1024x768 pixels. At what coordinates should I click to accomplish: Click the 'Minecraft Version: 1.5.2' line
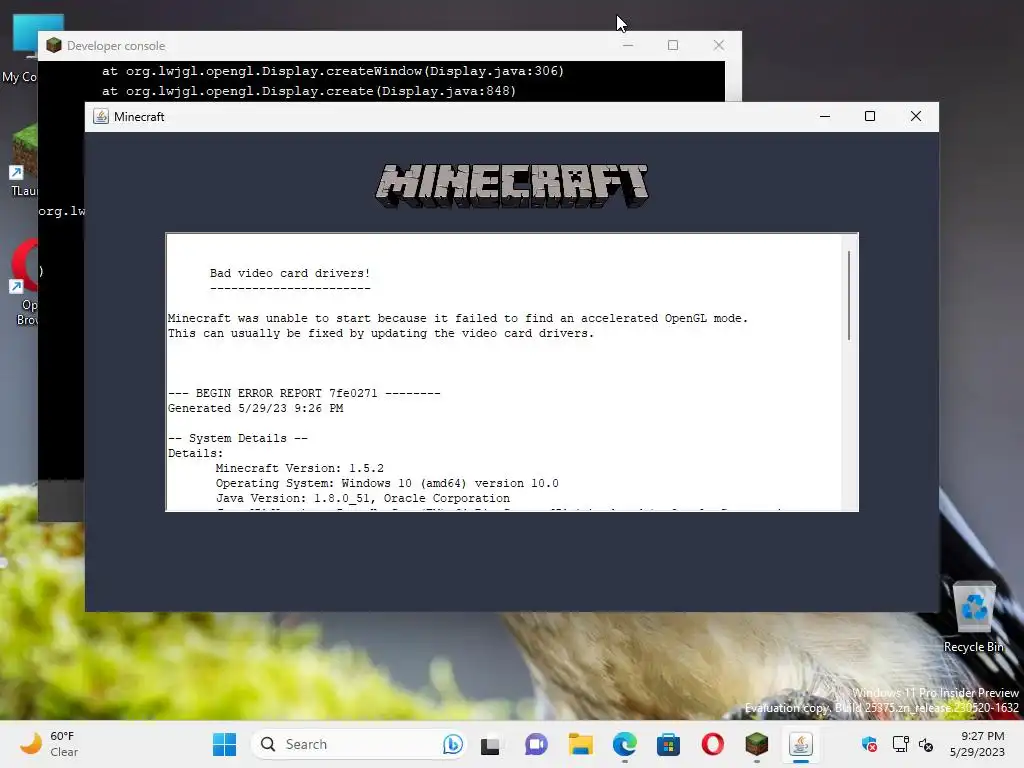(300, 468)
